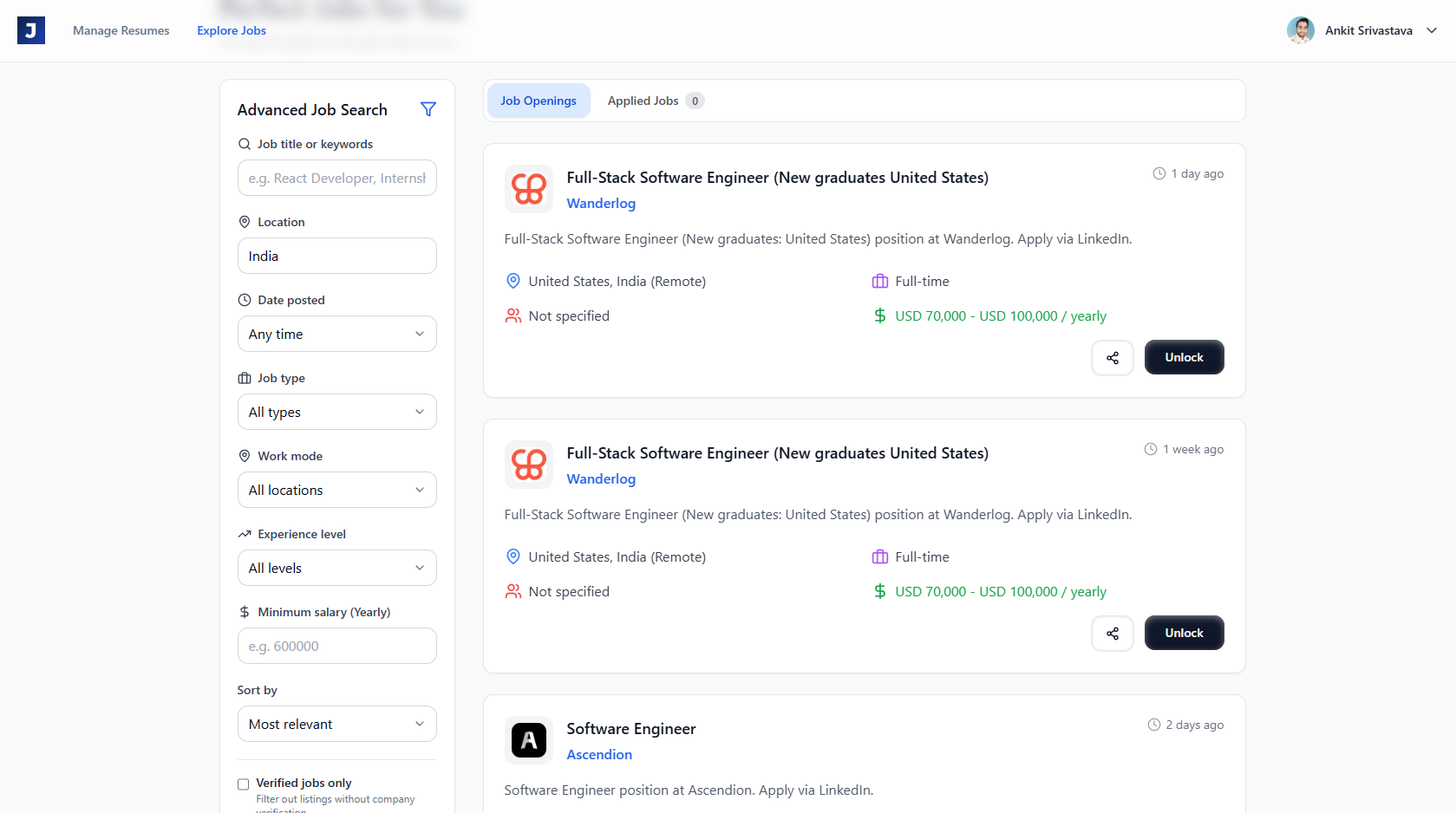Click the filter icon beside Advanced Job Search
Image resolution: width=1456 pixels, height=813 pixels.
[428, 109]
